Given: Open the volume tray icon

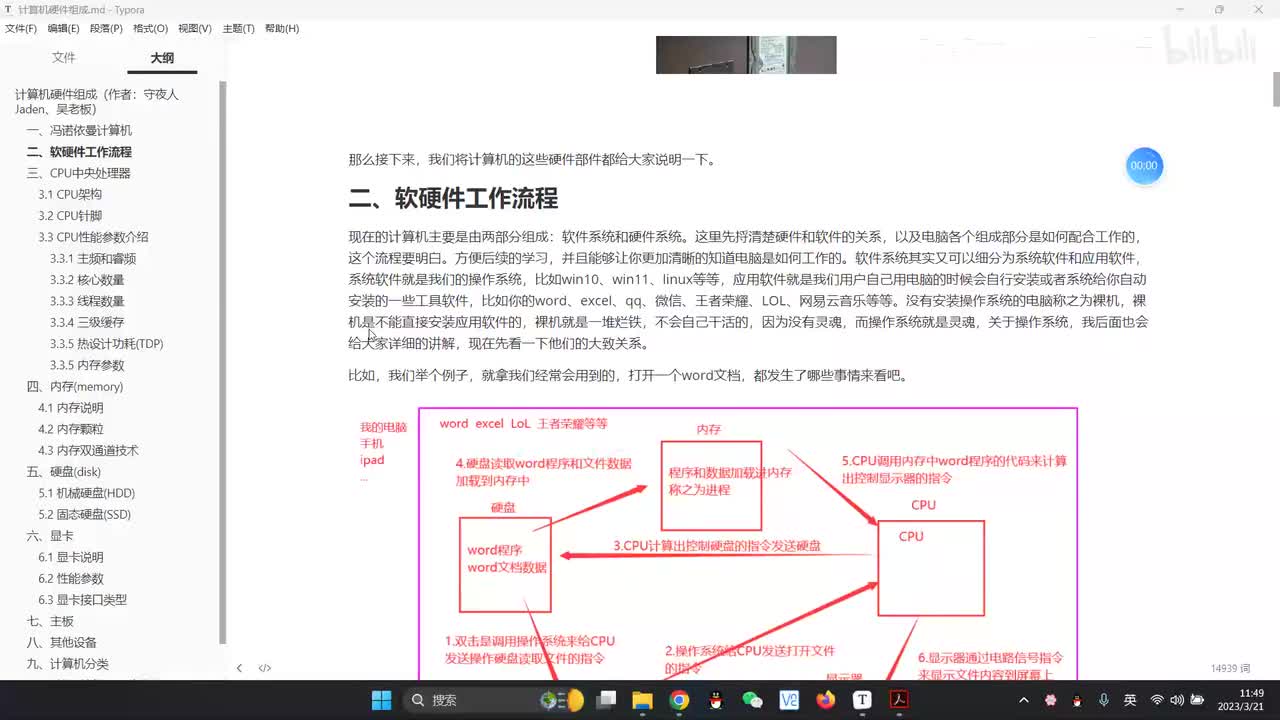Looking at the screenshot, I should tap(1175, 700).
